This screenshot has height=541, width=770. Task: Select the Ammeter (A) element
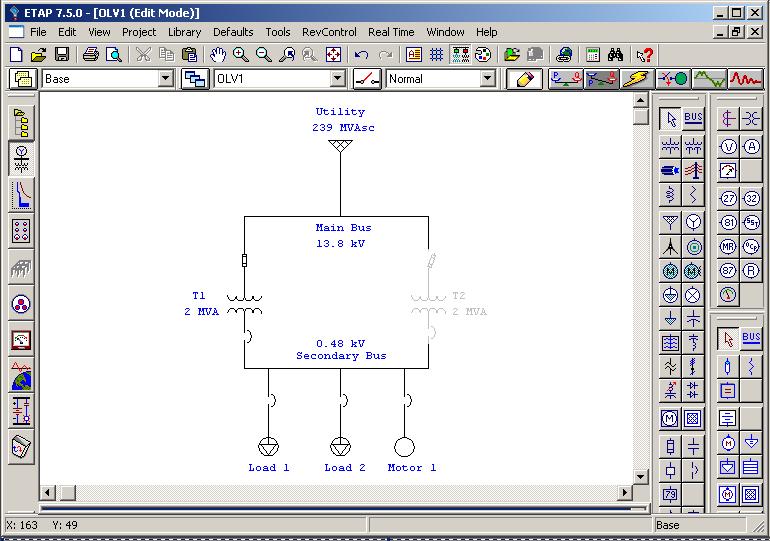pyautogui.click(x=751, y=146)
